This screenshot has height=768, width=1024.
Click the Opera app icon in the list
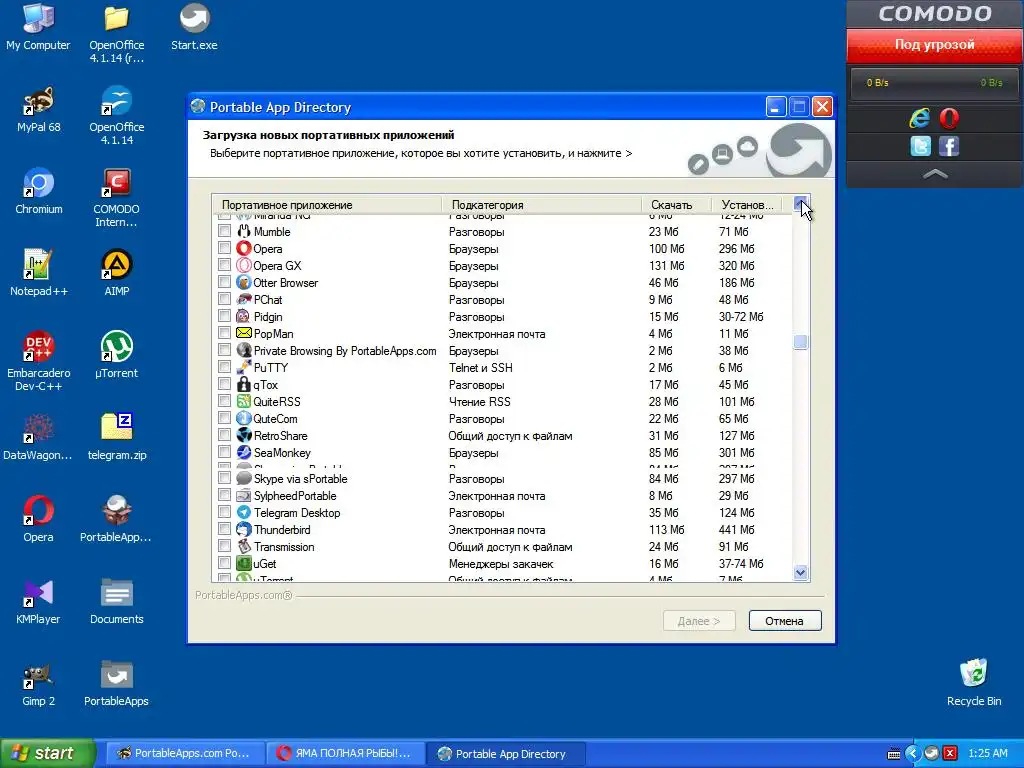[x=244, y=248]
